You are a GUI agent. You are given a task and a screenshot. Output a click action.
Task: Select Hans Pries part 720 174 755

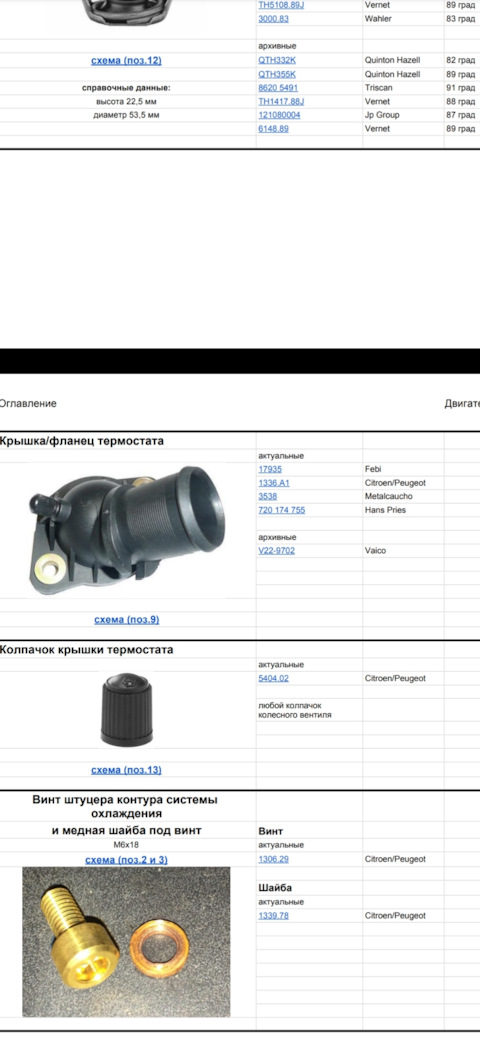tap(282, 510)
